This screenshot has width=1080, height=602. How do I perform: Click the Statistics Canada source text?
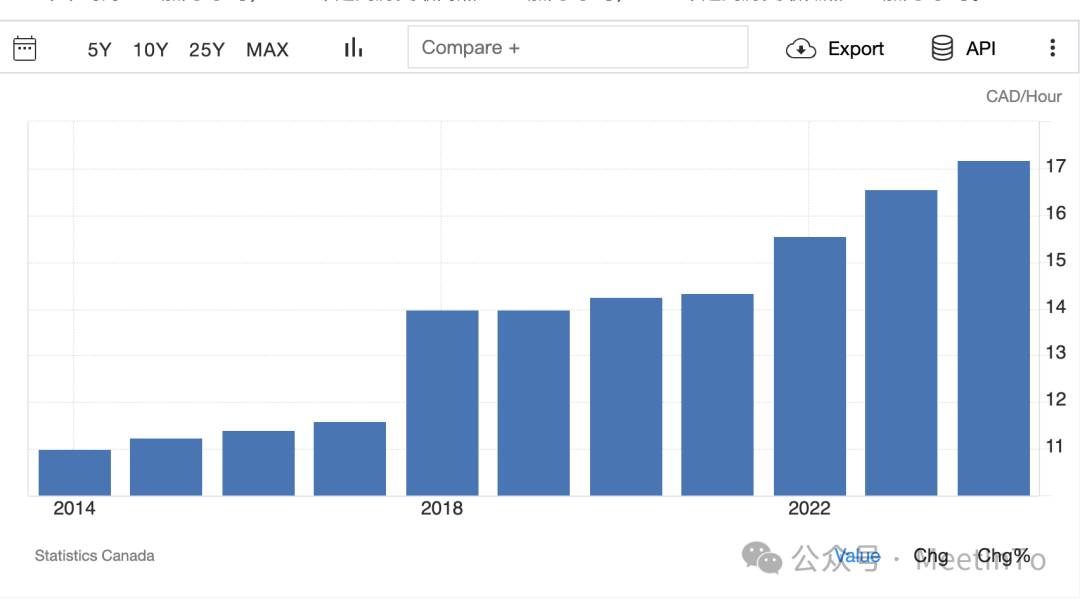(x=94, y=556)
